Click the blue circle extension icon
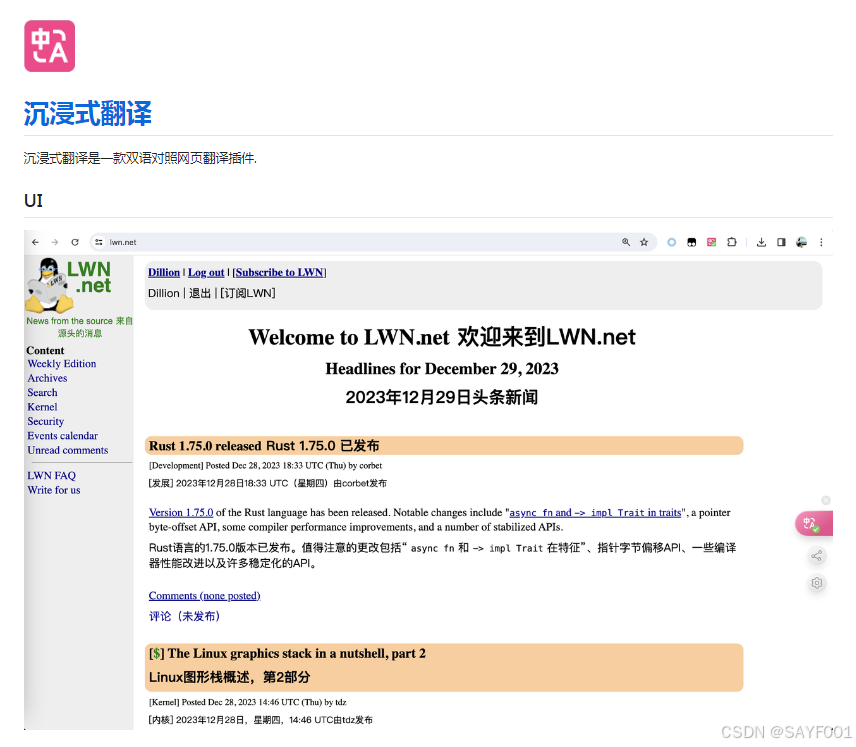This screenshot has width=856, height=747. pos(671,242)
